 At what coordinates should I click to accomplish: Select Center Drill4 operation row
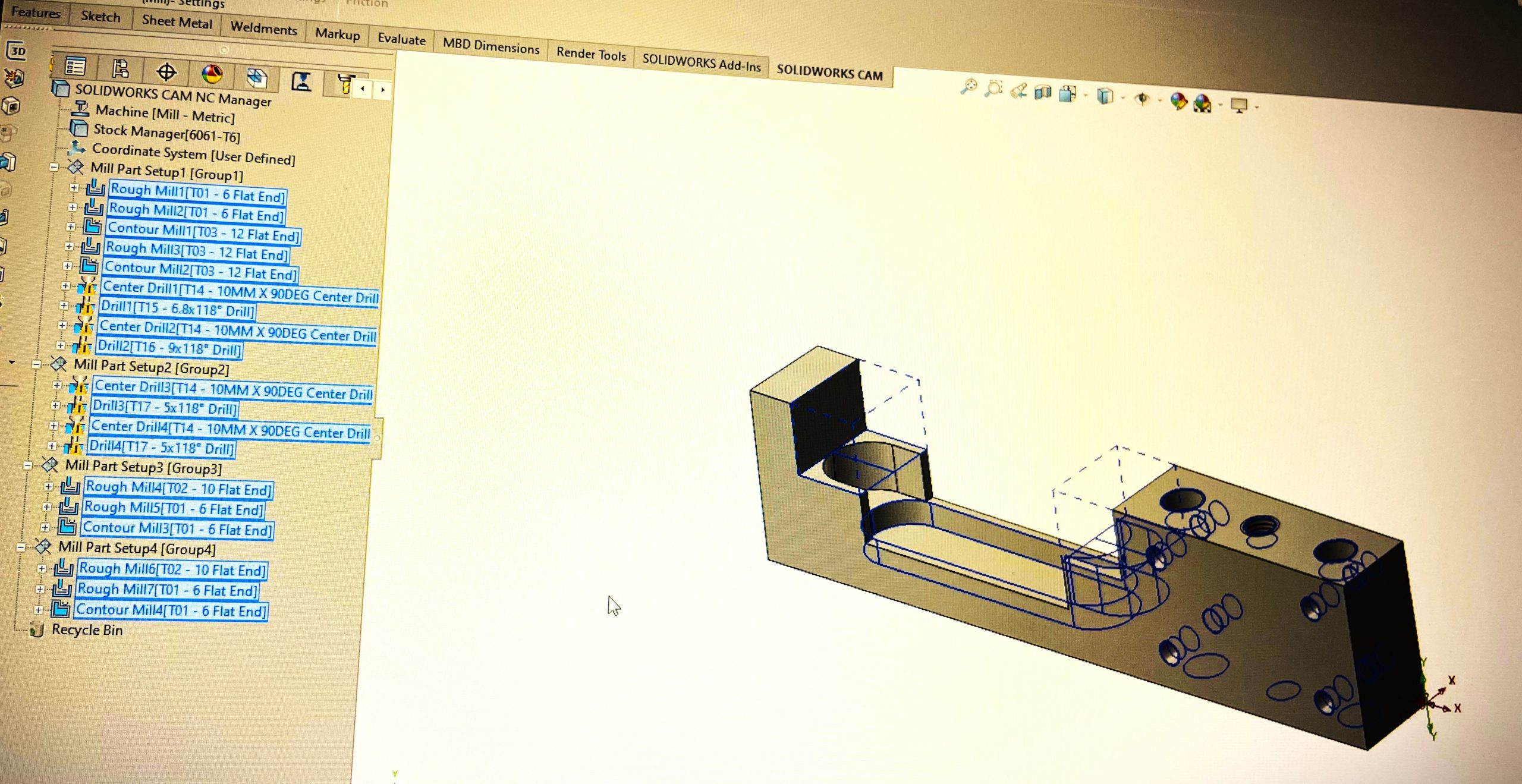[x=230, y=429]
